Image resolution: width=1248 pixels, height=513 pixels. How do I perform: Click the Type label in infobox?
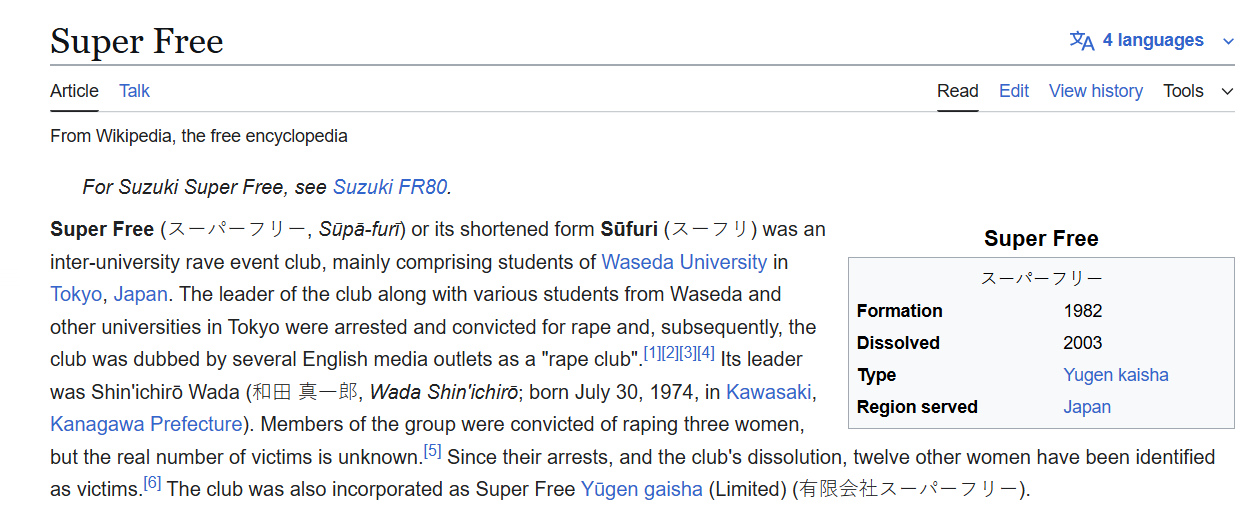[x=876, y=375]
